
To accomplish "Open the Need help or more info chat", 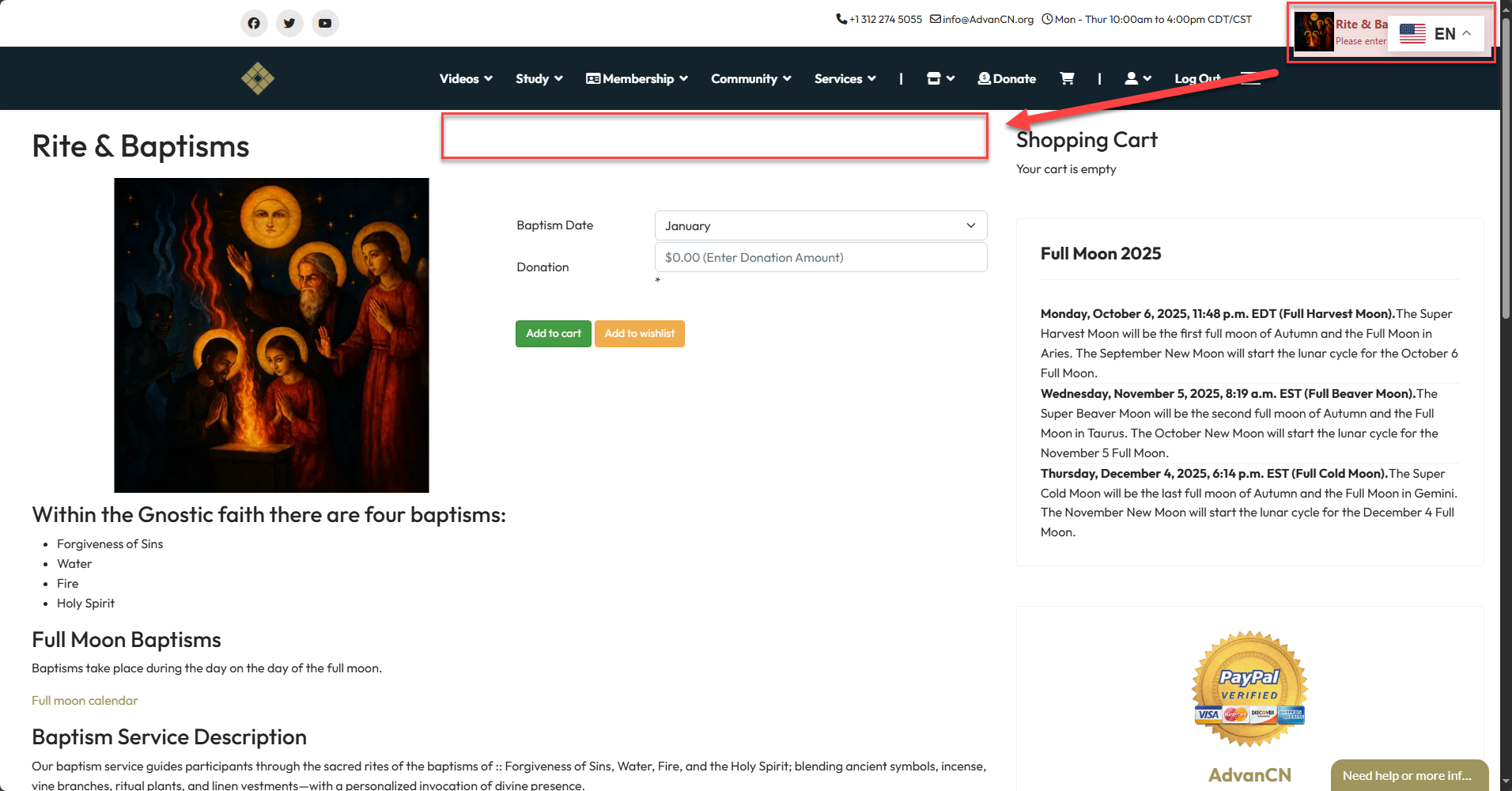I will (1409, 775).
